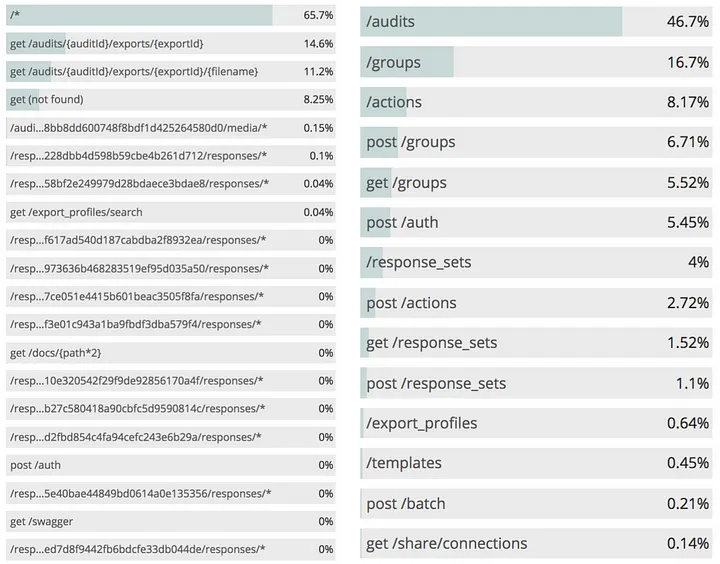
Task: Select the get /swagger row
Action: point(171,522)
